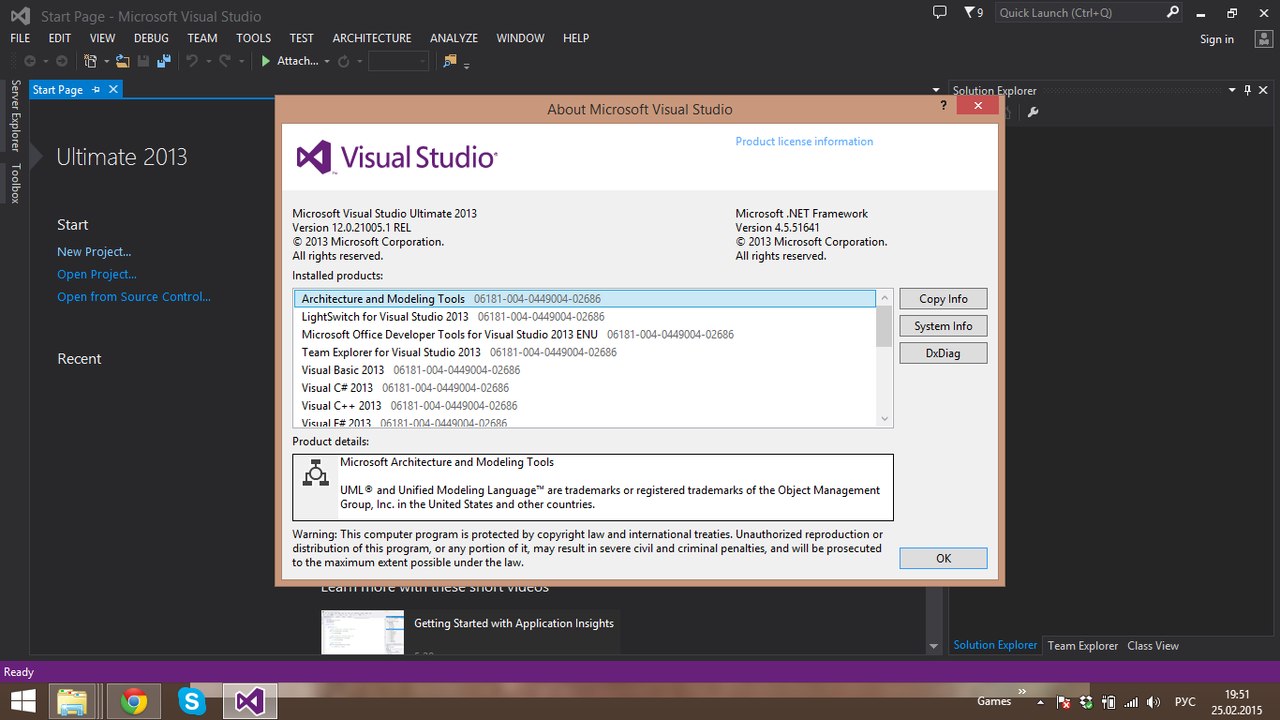Open the ARCHITECTURE menu
Screen dimensions: 1280x720
click(x=371, y=38)
